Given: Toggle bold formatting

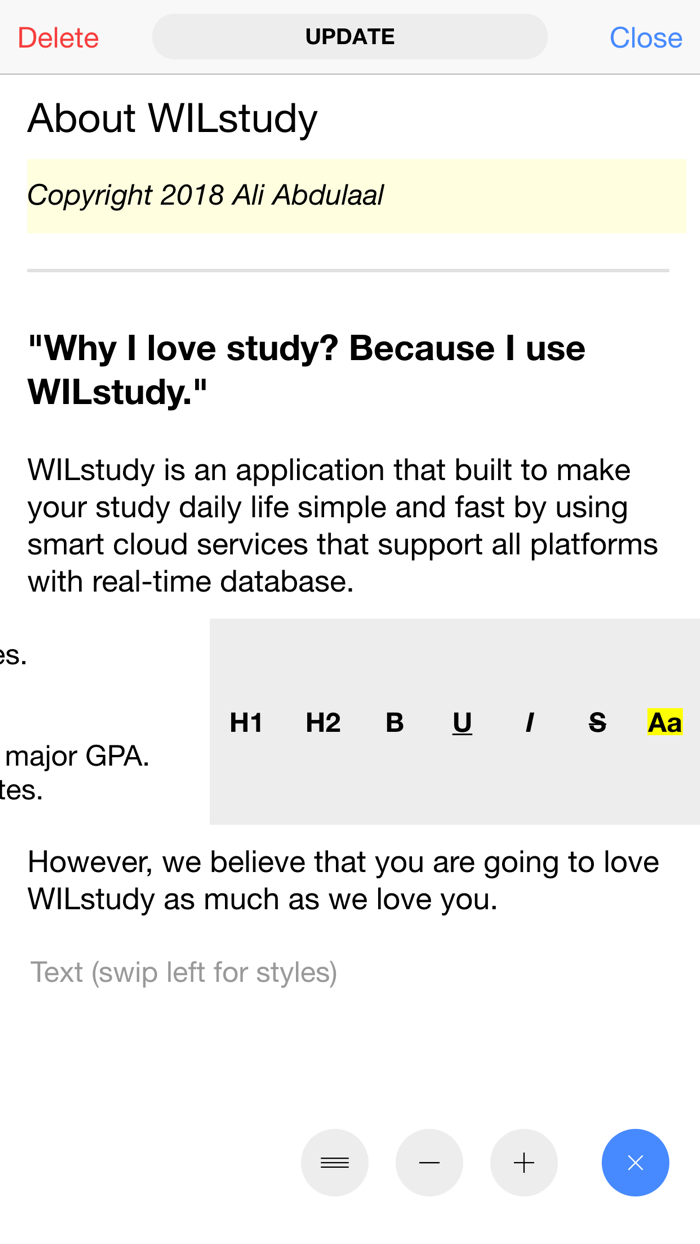Looking at the screenshot, I should pos(394,722).
